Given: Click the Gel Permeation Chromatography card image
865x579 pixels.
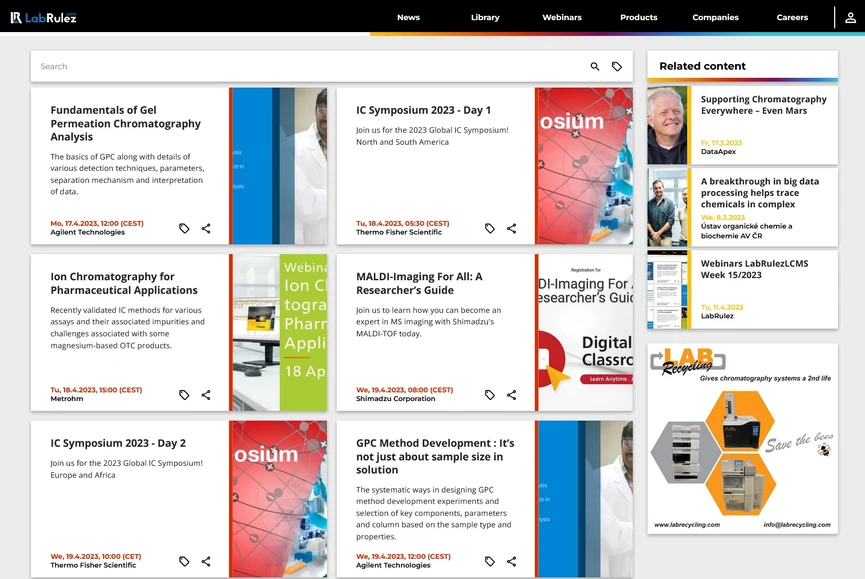Looking at the screenshot, I should pos(280,166).
